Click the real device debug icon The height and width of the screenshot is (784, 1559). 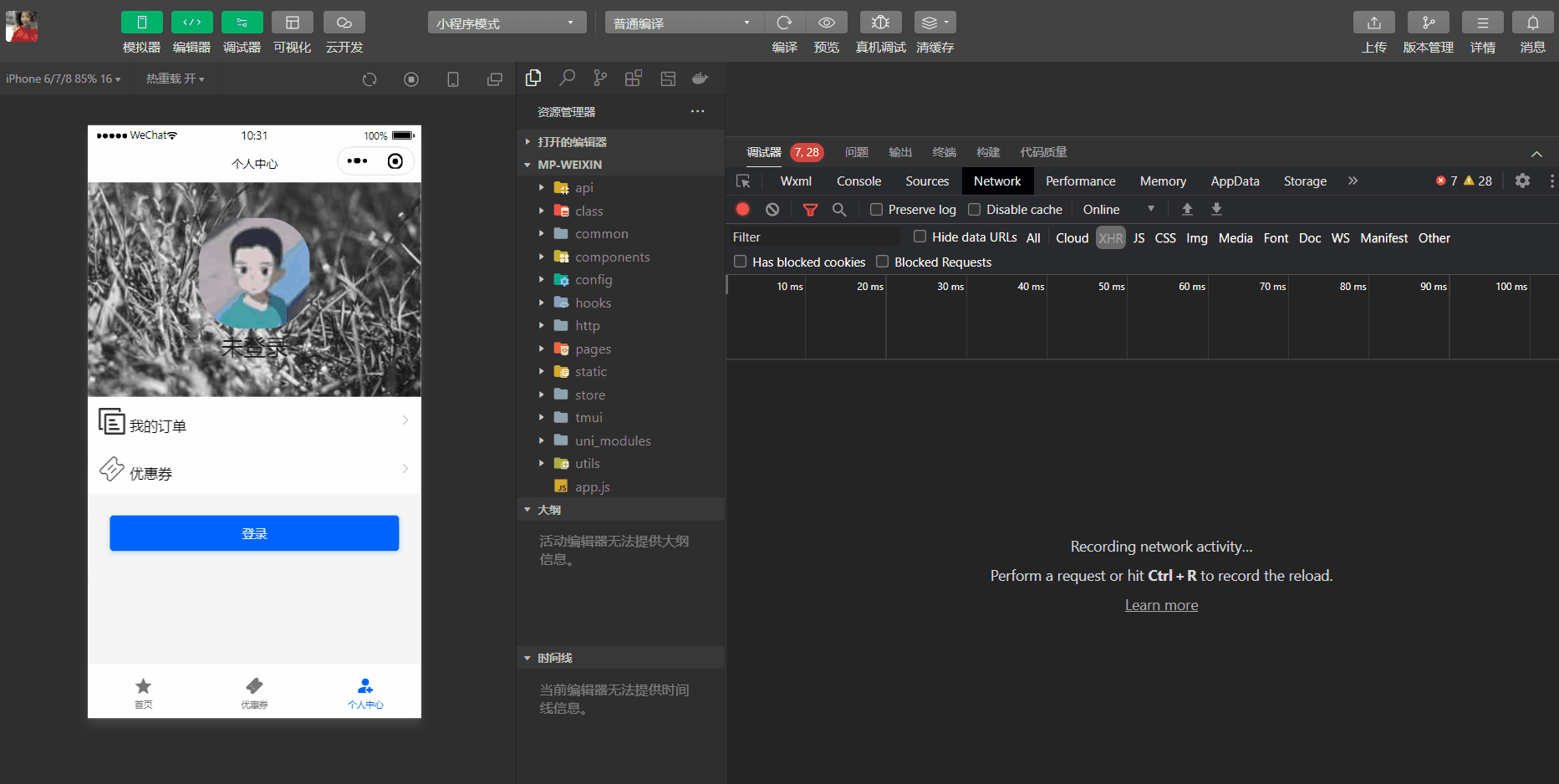coord(880,23)
